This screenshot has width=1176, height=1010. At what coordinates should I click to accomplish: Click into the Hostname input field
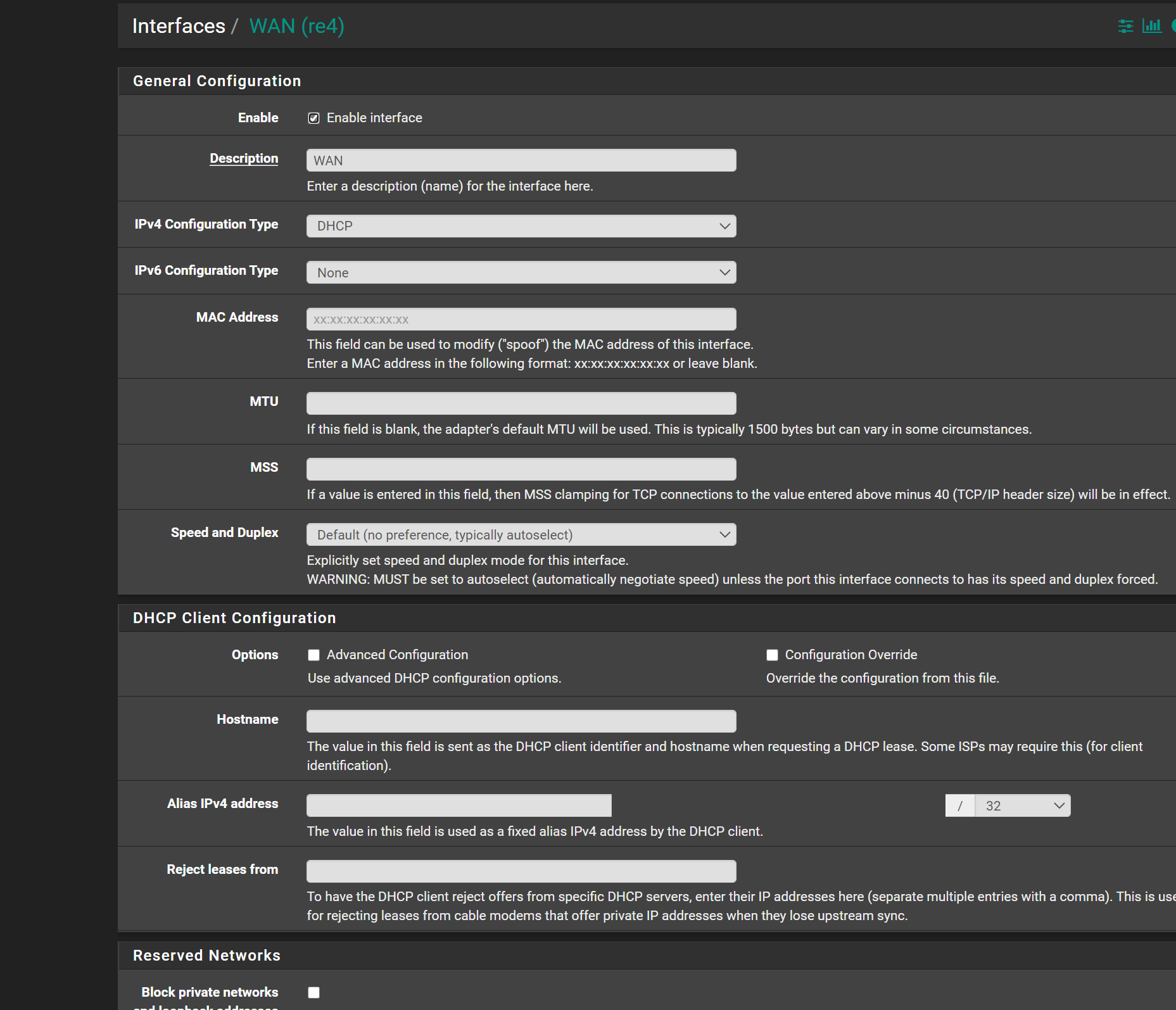(521, 721)
